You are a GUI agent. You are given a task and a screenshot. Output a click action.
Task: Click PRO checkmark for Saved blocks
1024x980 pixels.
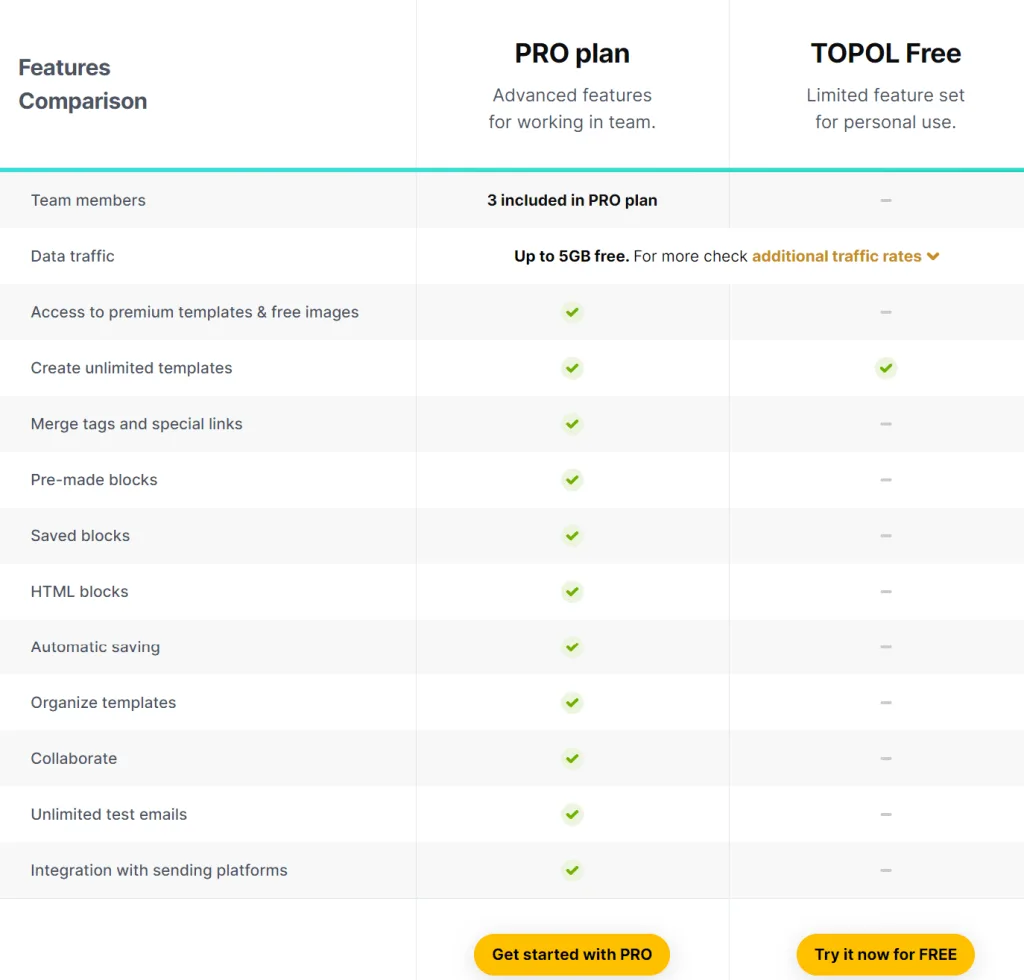pyautogui.click(x=572, y=536)
